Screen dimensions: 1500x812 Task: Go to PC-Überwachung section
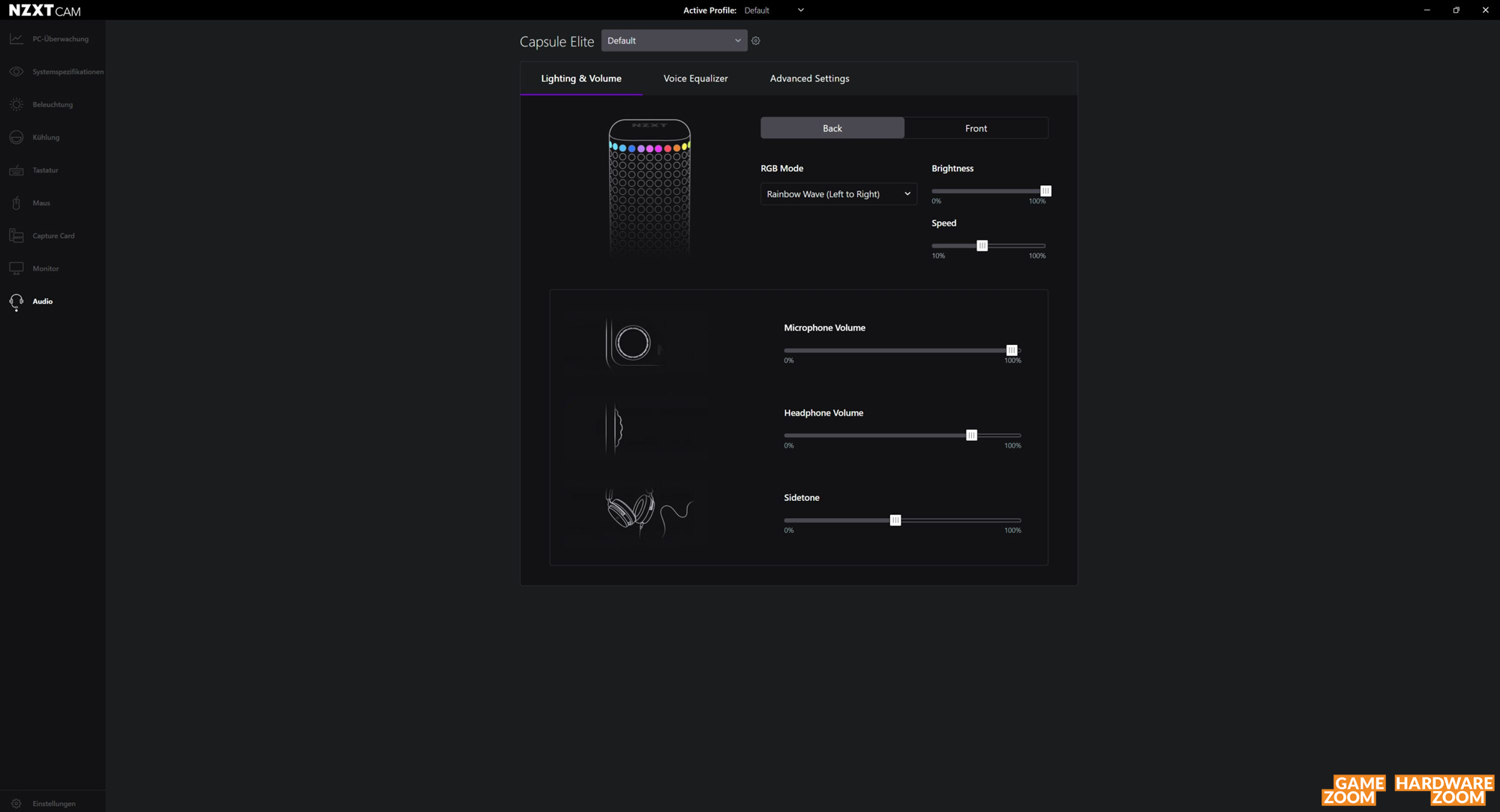(61, 39)
